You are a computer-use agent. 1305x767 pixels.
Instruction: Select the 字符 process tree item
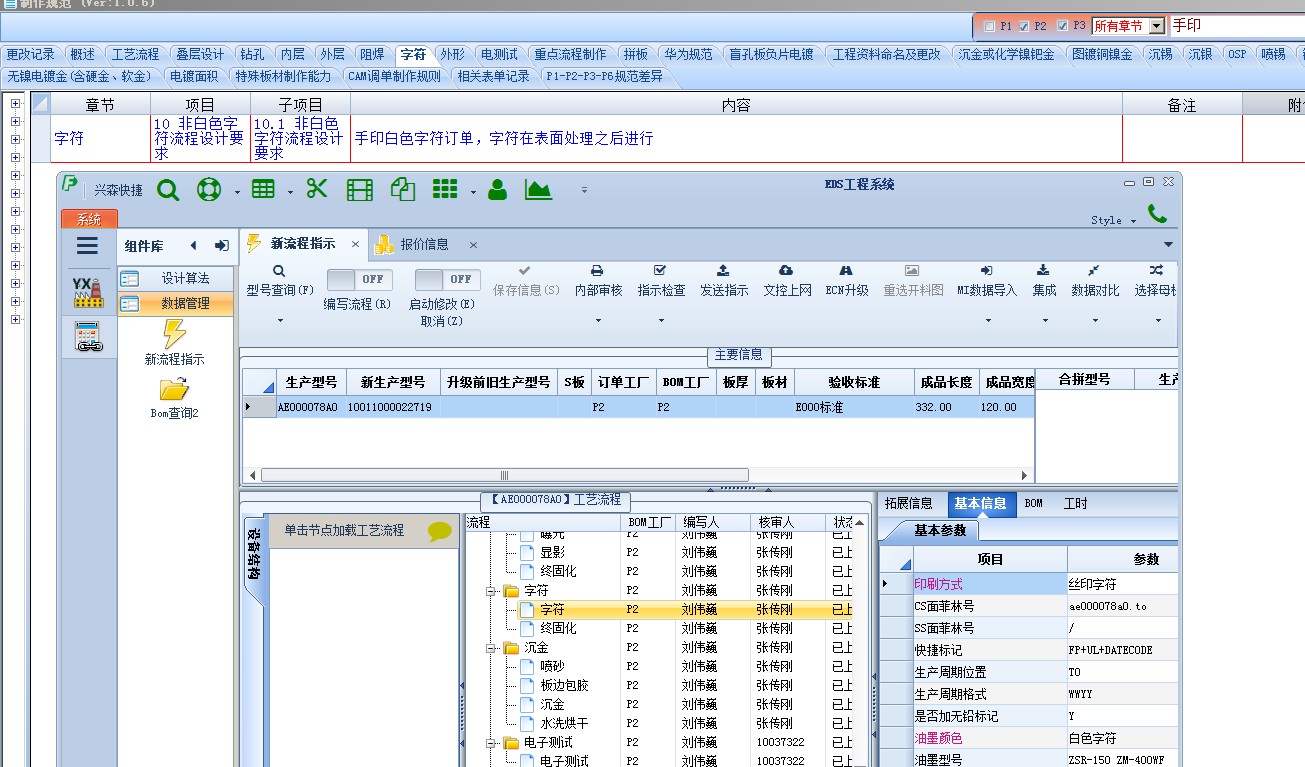click(x=552, y=609)
